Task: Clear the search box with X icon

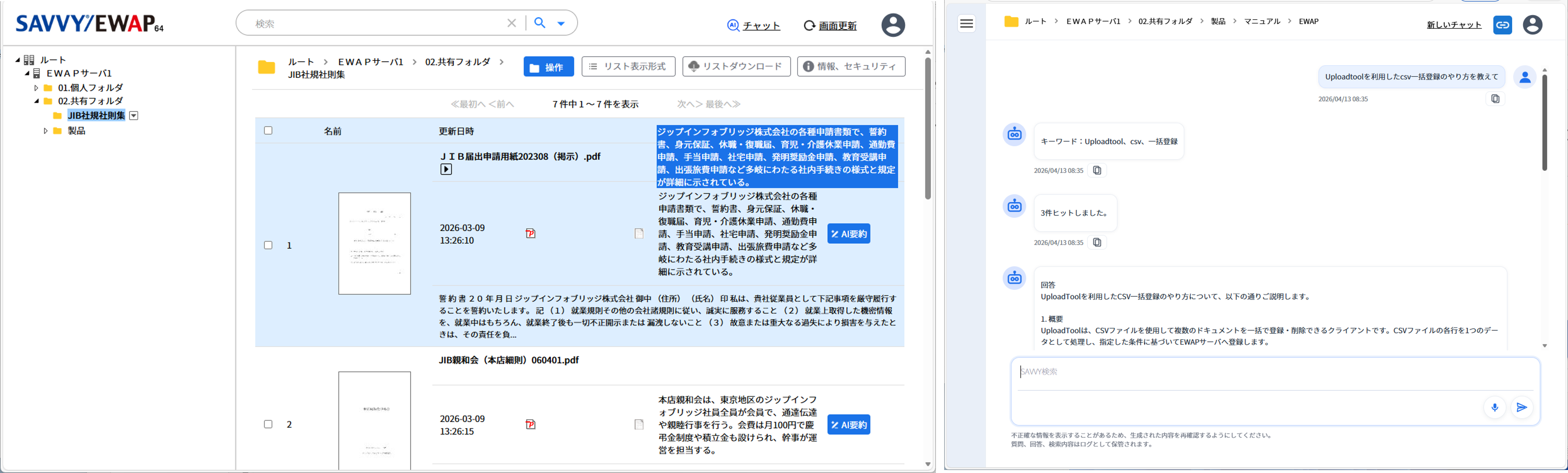Action: pyautogui.click(x=511, y=23)
